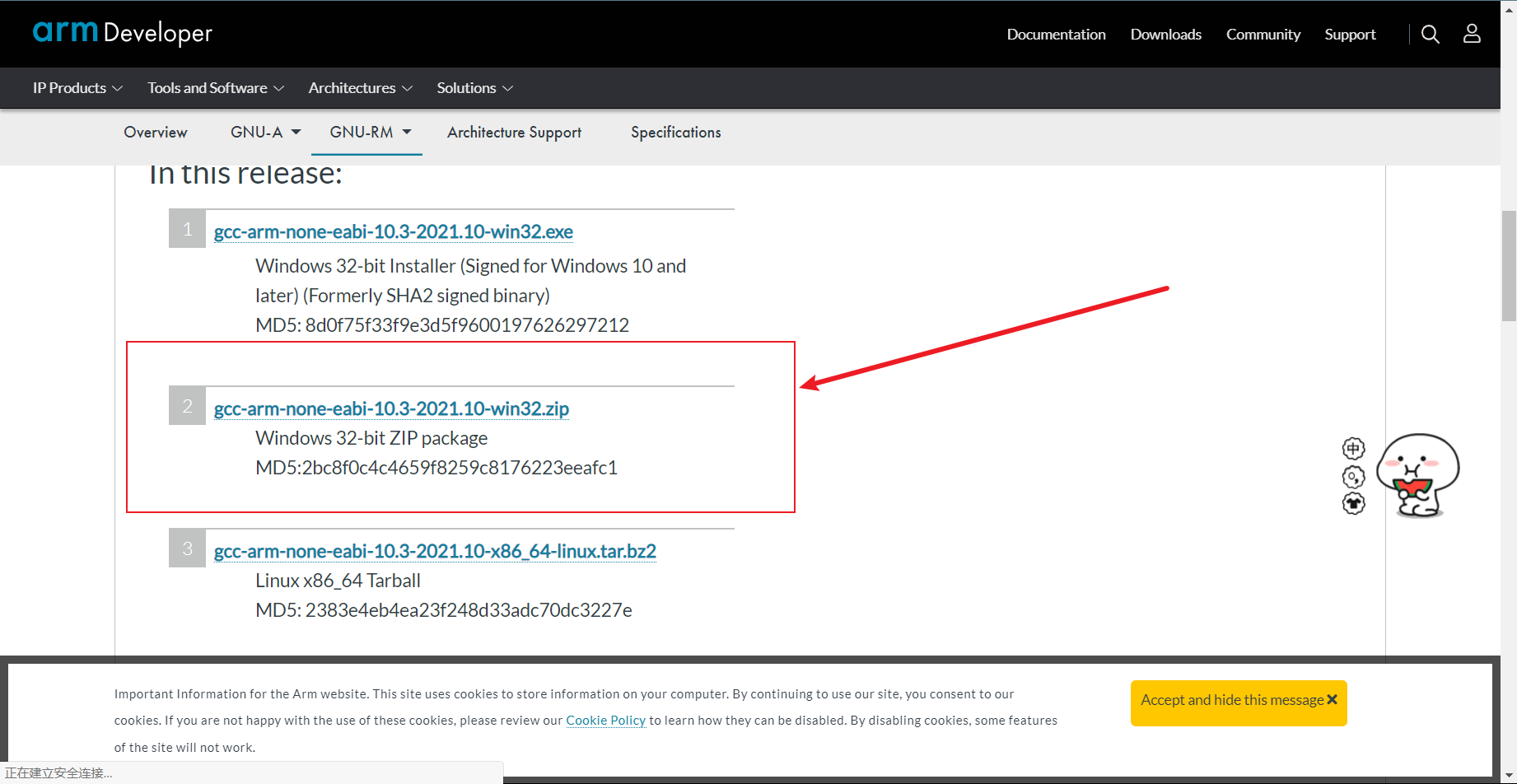Click the punctuation mode icon beside mascot
The image size is (1517, 784).
pos(1353,477)
